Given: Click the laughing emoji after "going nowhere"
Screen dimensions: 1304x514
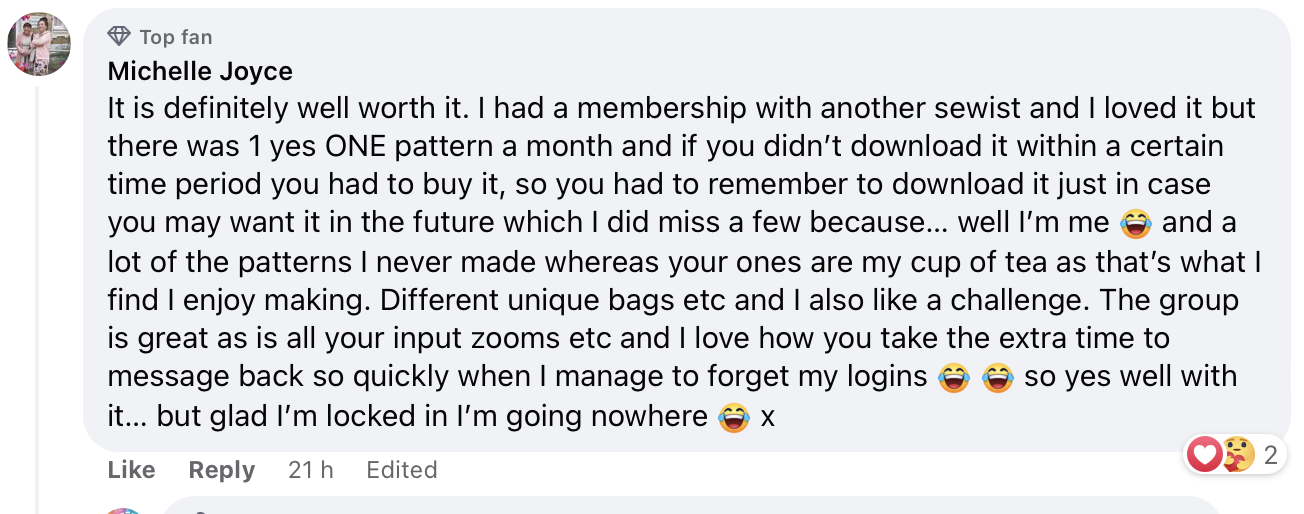Looking at the screenshot, I should click(x=734, y=416).
